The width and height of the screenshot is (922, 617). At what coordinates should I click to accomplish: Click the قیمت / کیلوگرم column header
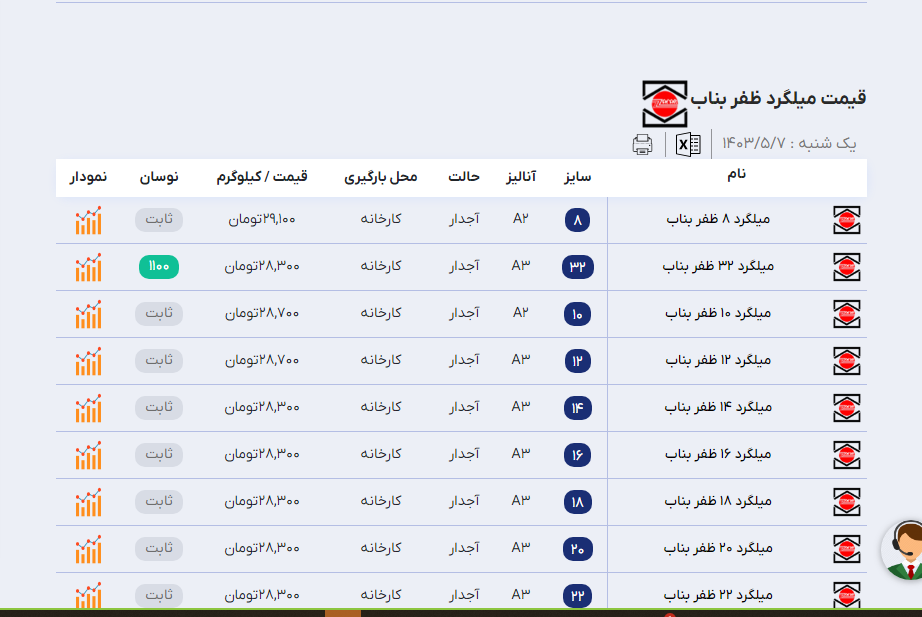point(261,177)
